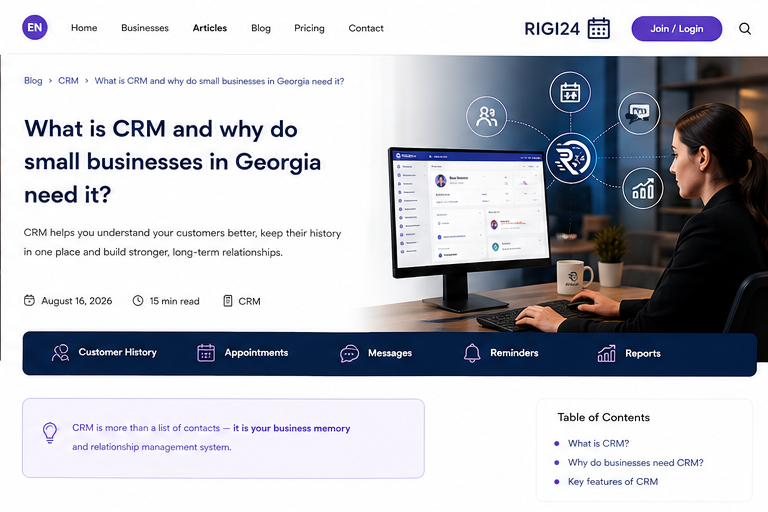
Task: Open the Contact menu item
Action: pos(366,28)
